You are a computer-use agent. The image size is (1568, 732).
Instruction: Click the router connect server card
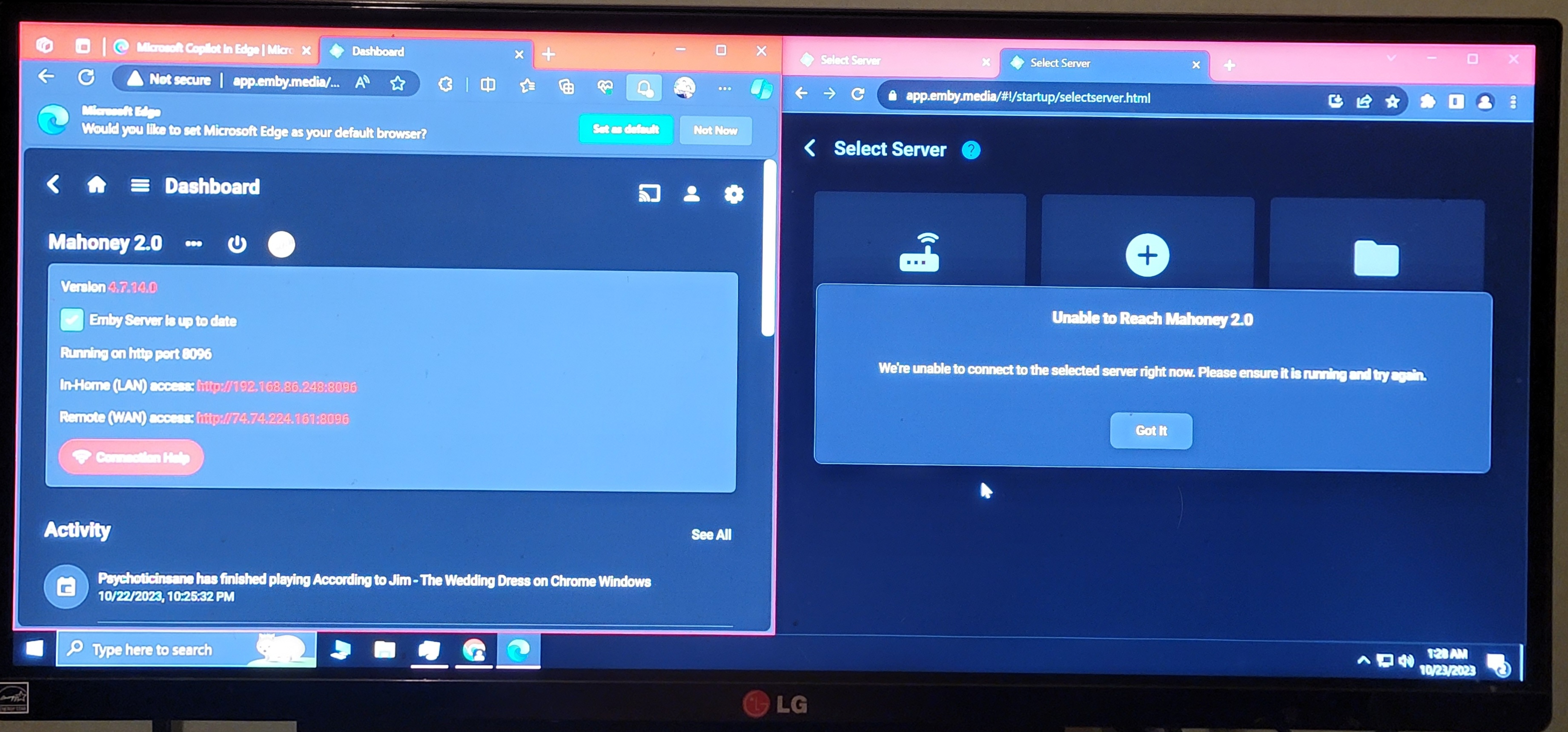pyautogui.click(x=919, y=252)
